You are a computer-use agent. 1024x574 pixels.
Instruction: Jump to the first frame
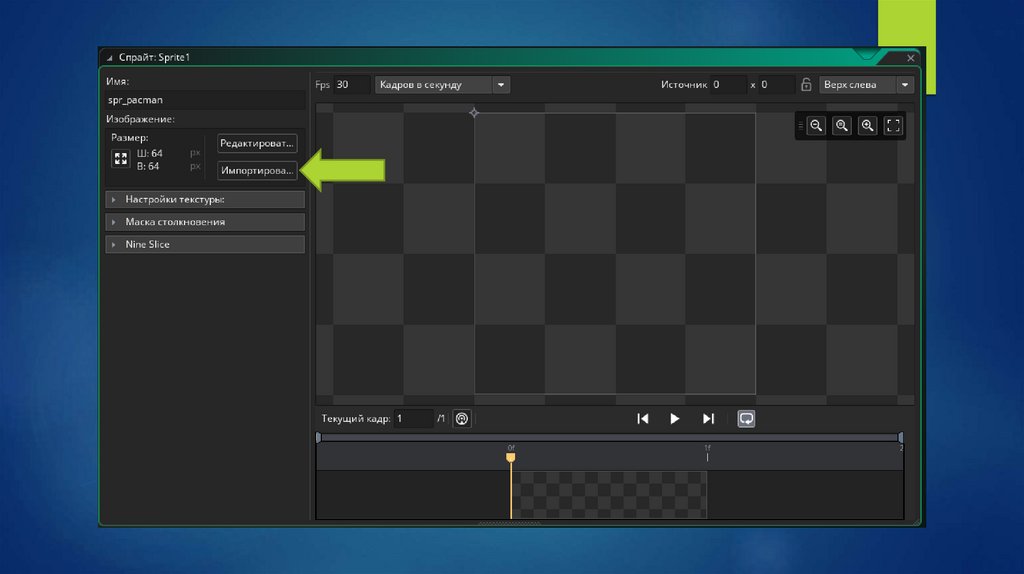coord(643,419)
